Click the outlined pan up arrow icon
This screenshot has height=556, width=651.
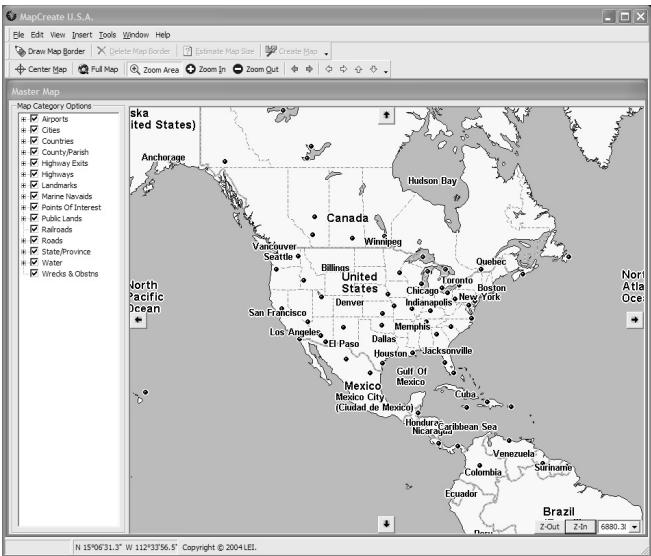pos(358,69)
